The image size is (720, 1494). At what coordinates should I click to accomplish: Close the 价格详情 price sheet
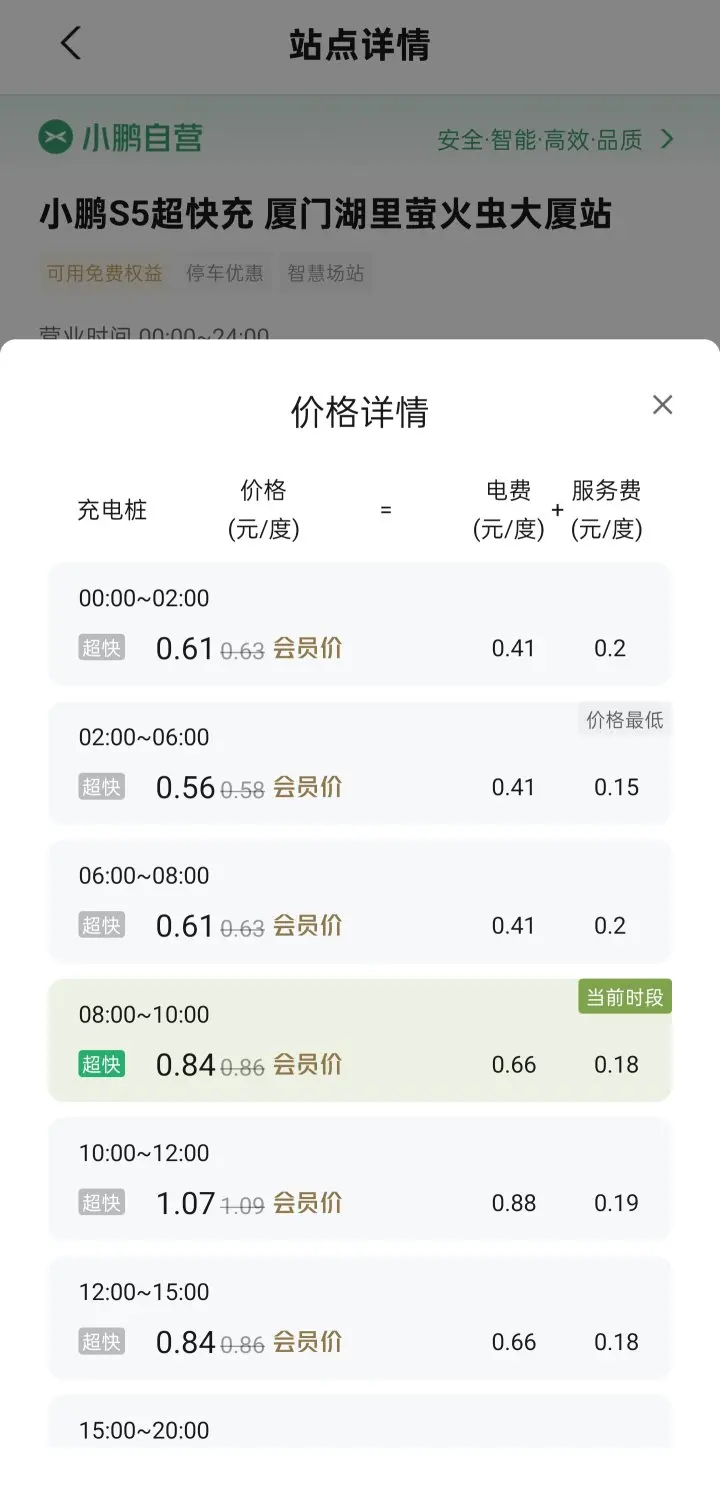pos(662,405)
